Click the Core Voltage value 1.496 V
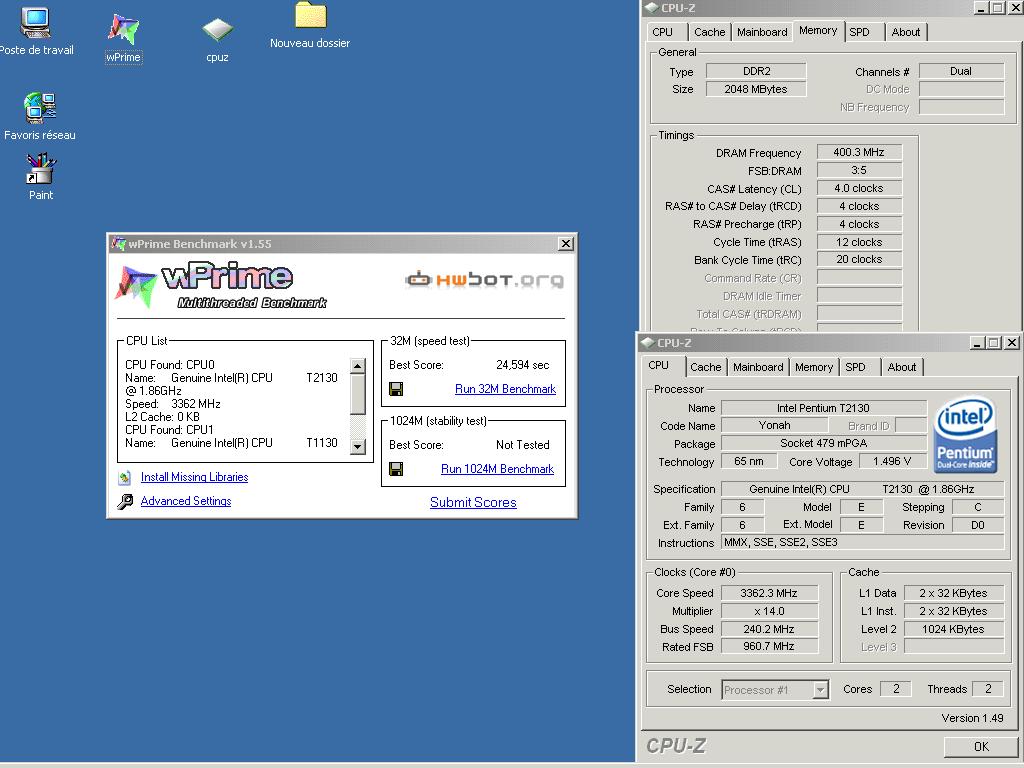Screen dimensions: 1024x768 (892, 461)
